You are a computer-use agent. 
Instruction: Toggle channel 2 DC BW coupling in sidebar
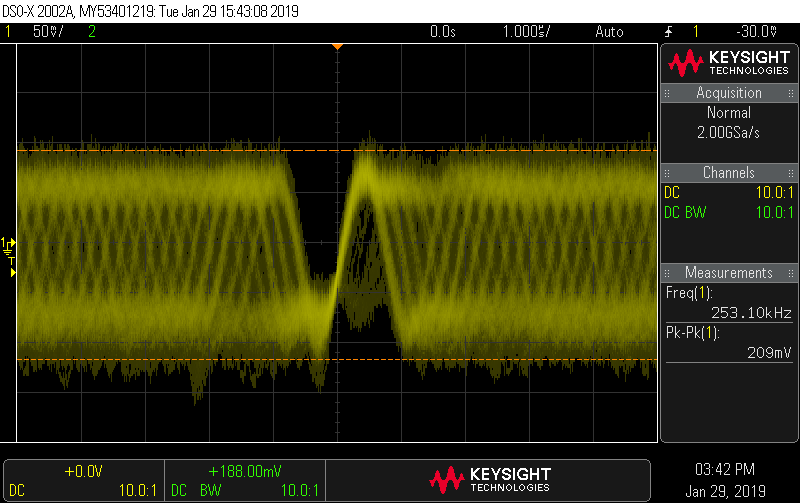click(728, 212)
